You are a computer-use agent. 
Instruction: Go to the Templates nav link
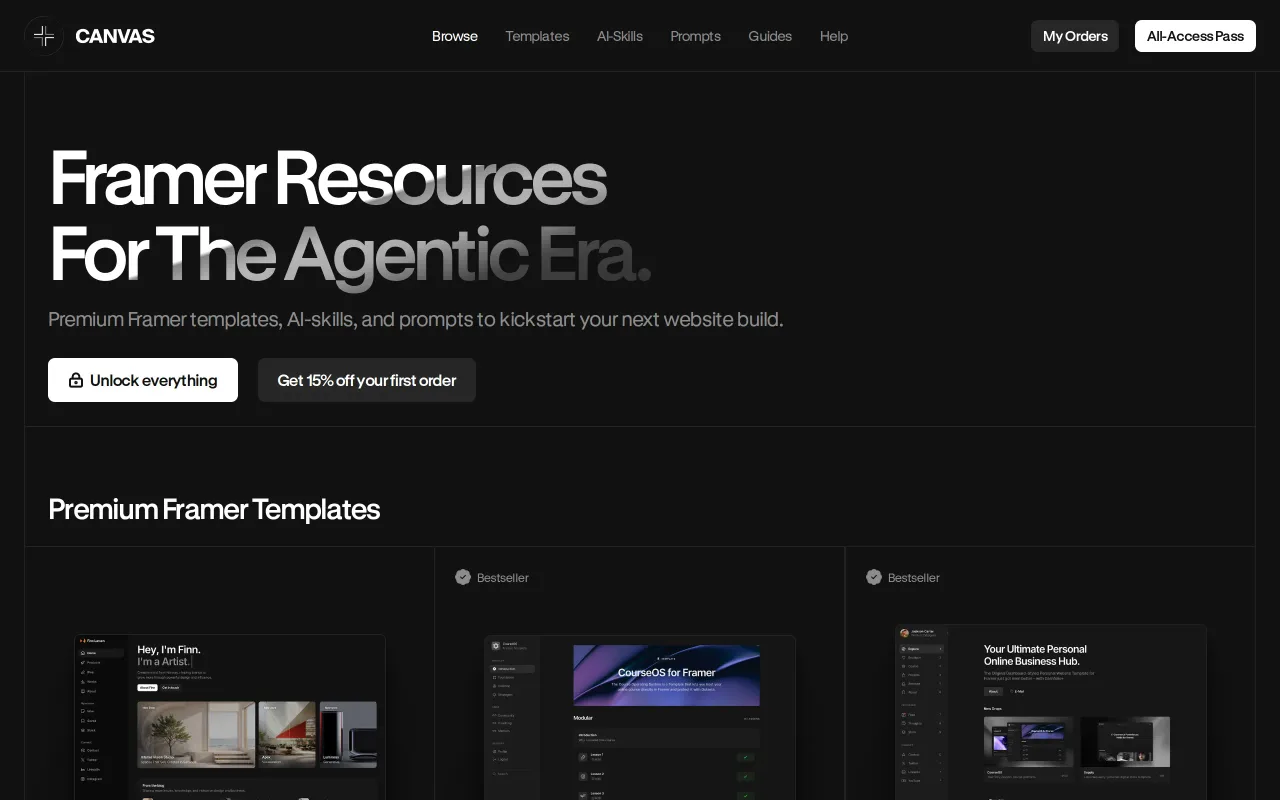click(537, 36)
